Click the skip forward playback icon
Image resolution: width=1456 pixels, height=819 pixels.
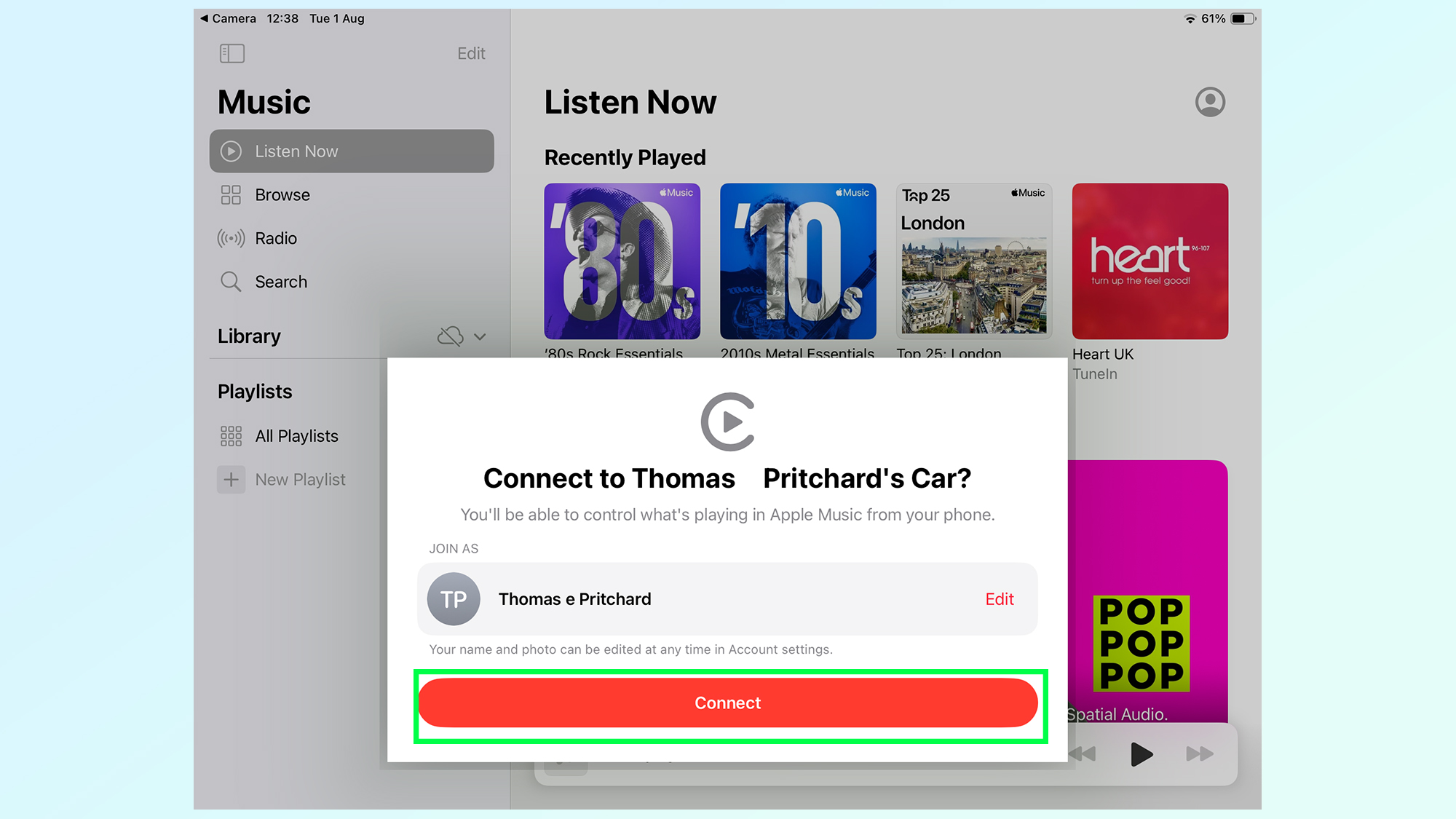1199,754
